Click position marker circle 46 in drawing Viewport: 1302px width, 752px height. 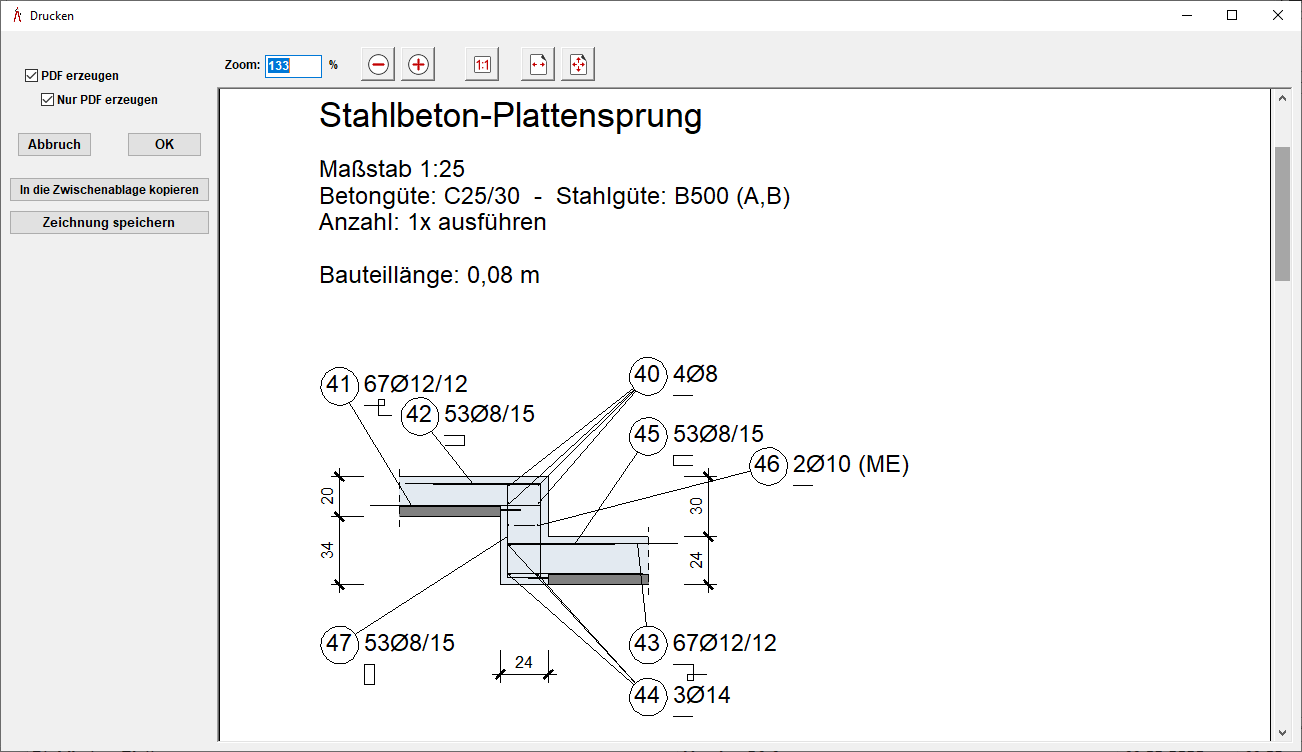point(768,465)
